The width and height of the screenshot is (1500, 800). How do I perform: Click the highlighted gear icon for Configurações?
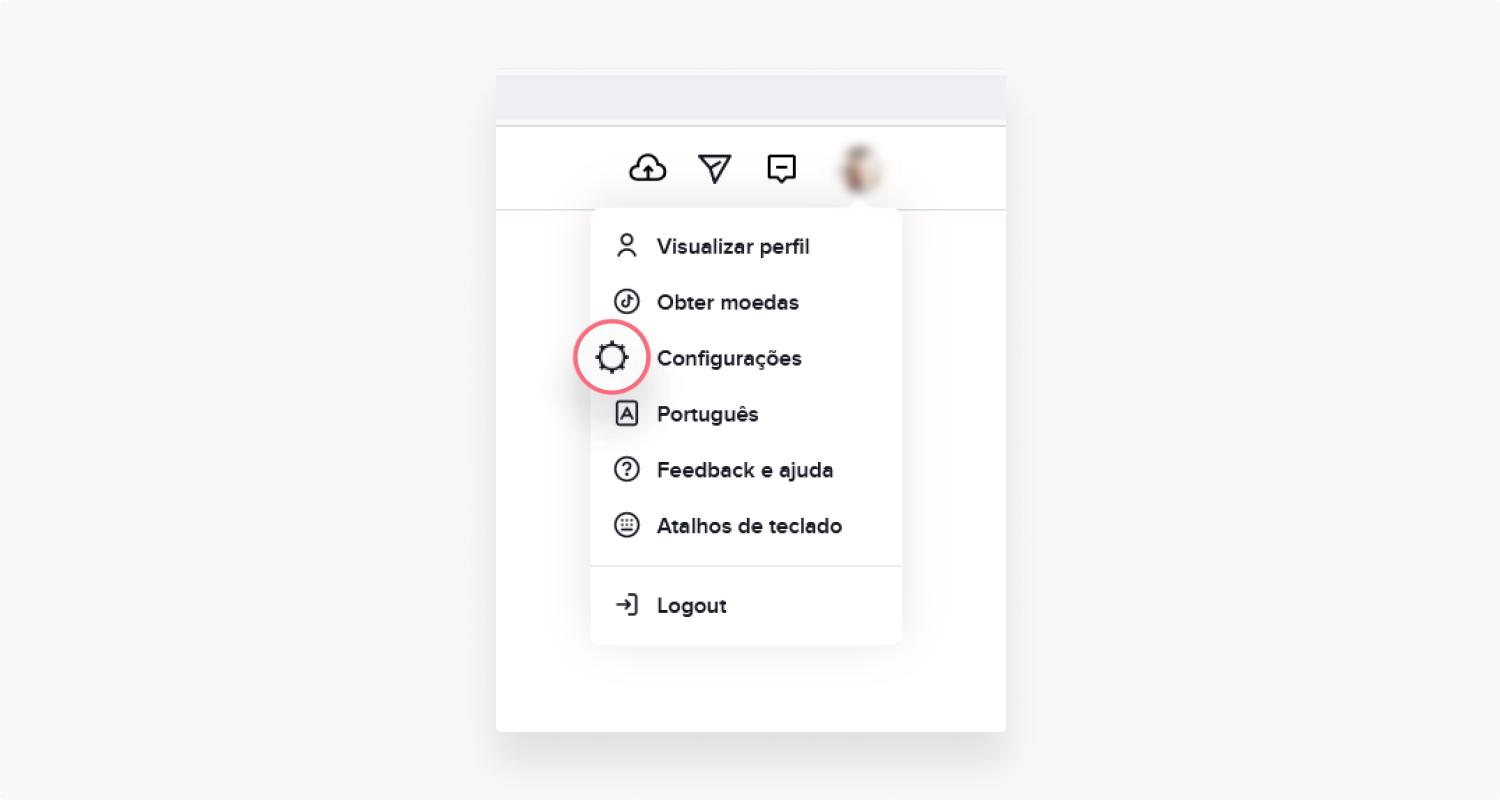pos(612,358)
